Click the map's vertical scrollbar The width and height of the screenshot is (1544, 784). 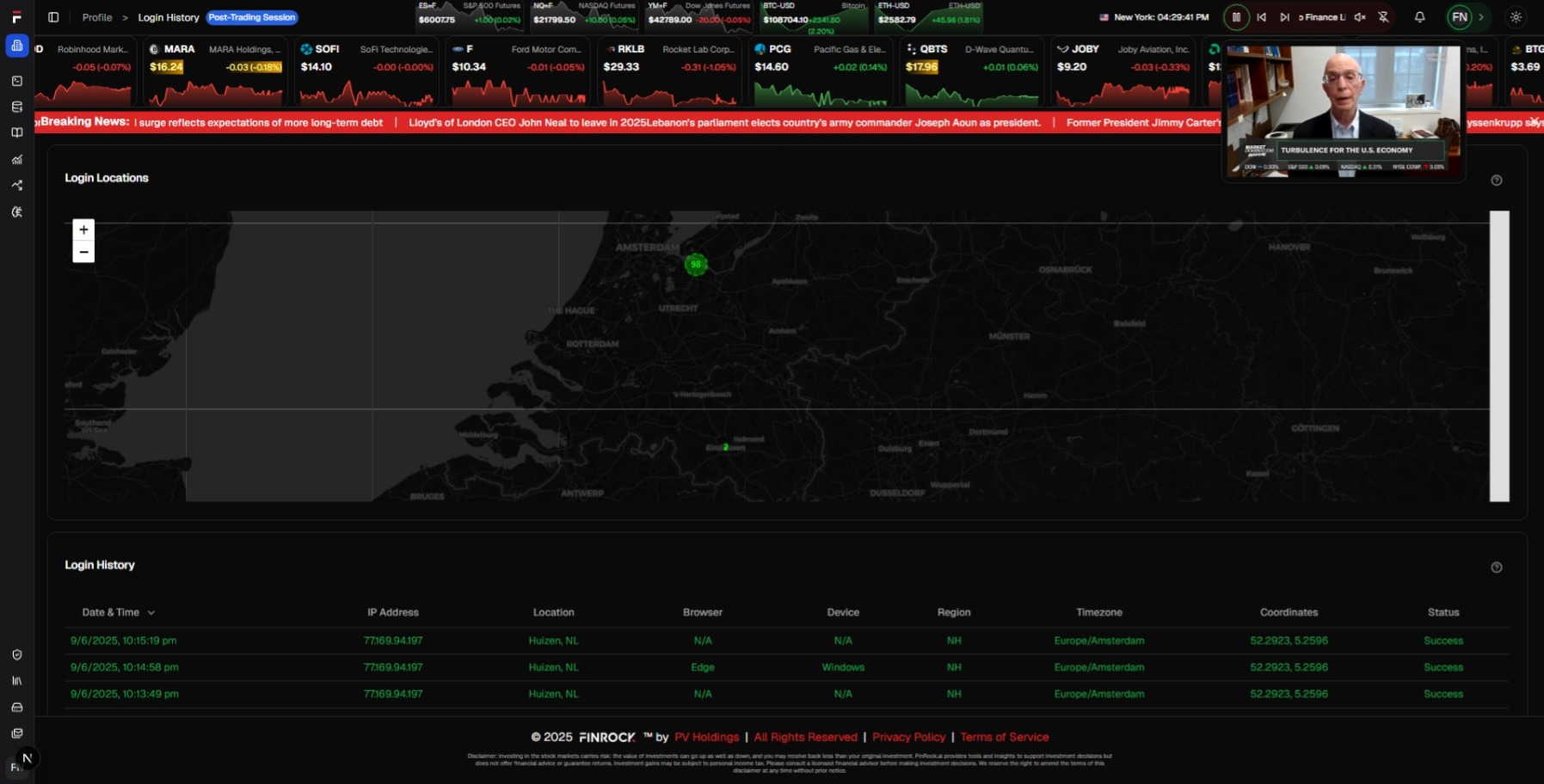click(x=1499, y=356)
